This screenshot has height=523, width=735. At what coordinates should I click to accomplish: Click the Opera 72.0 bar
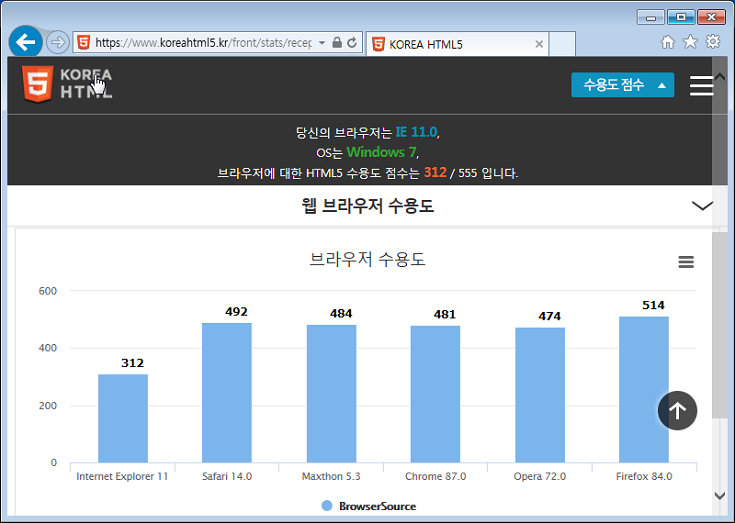pyautogui.click(x=540, y=395)
